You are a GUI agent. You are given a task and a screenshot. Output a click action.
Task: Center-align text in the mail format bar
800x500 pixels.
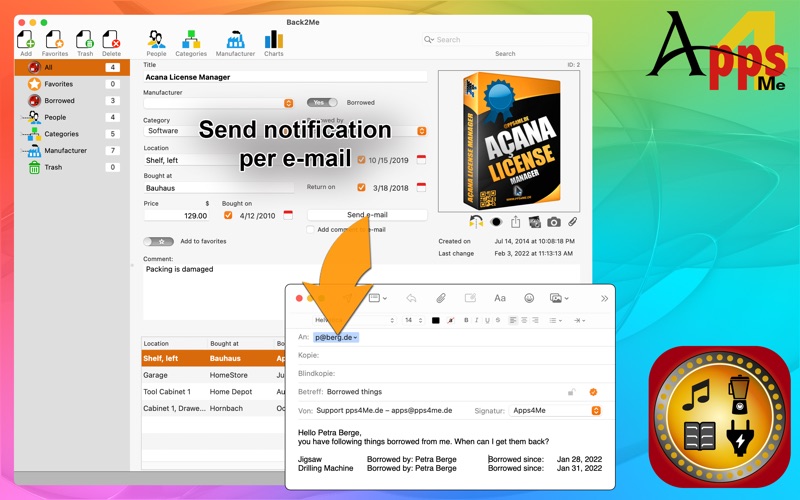(x=524, y=320)
